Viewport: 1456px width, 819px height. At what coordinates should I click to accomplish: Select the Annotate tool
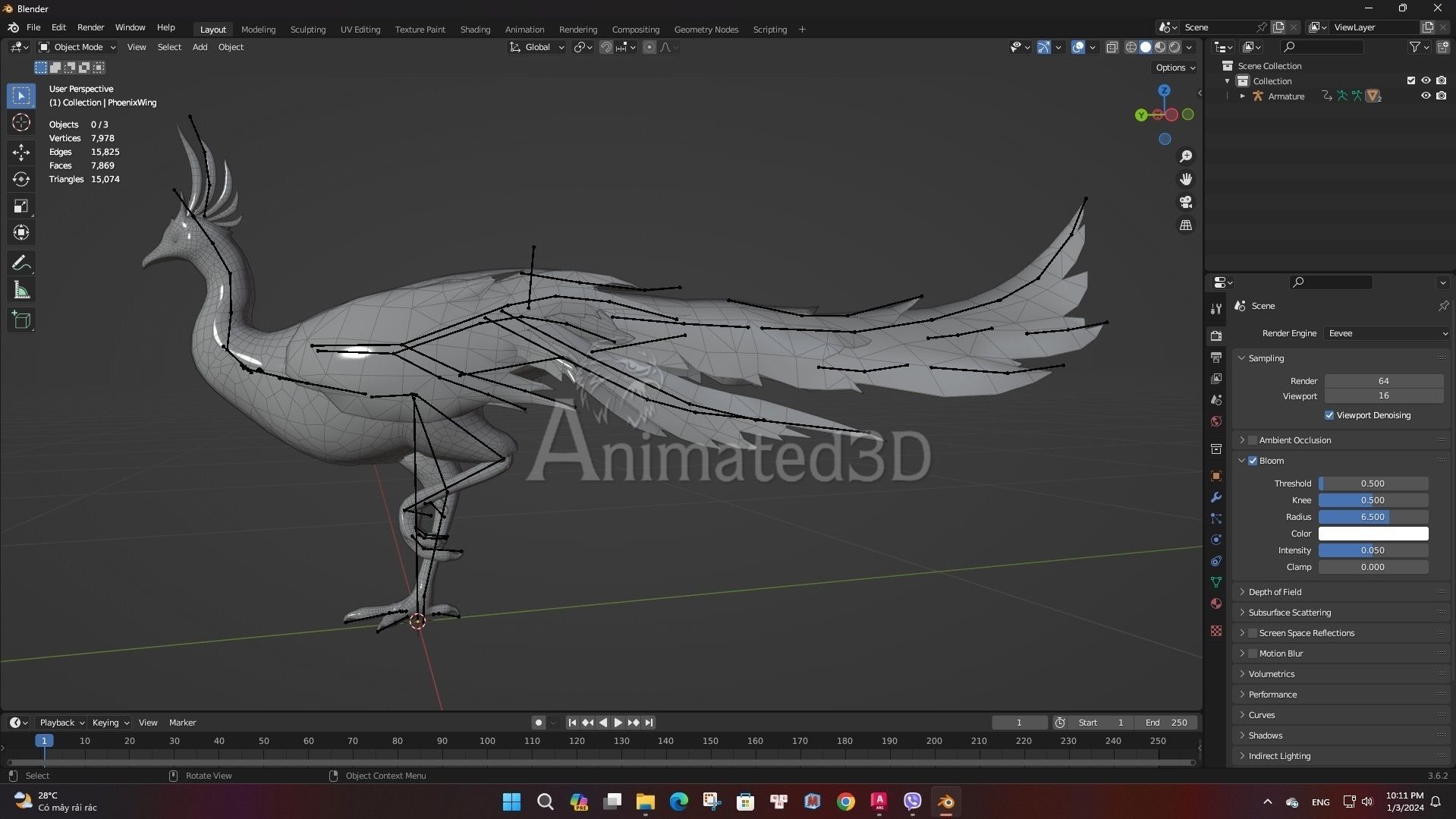tap(21, 263)
